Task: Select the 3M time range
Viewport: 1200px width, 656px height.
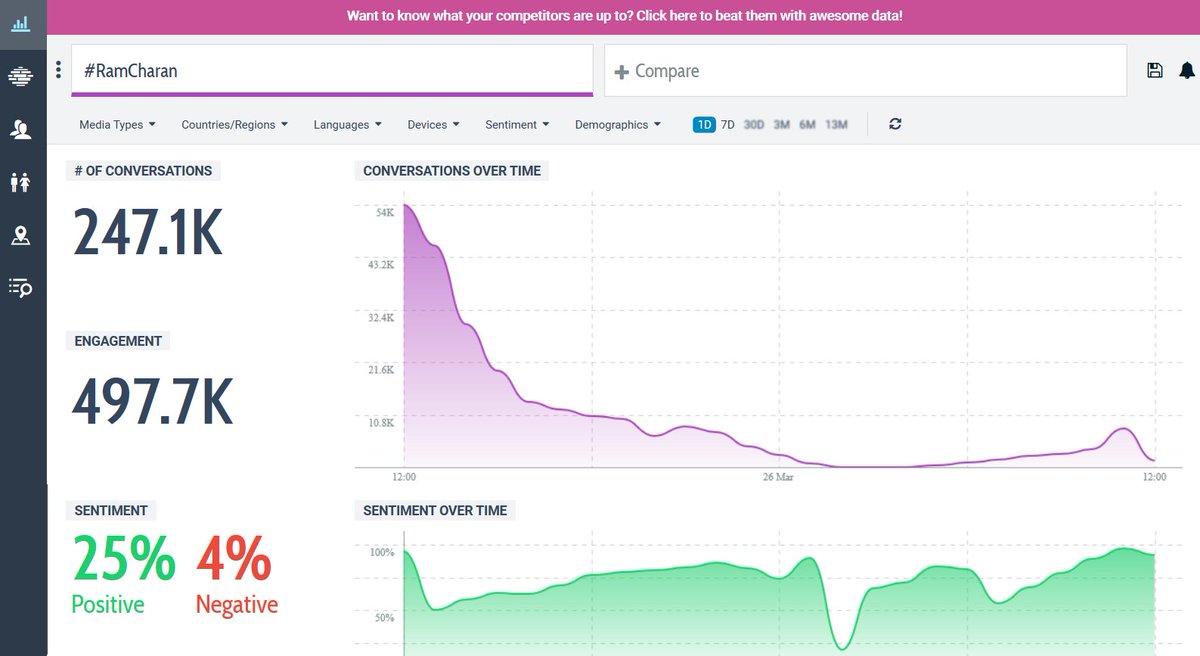Action: pos(782,125)
